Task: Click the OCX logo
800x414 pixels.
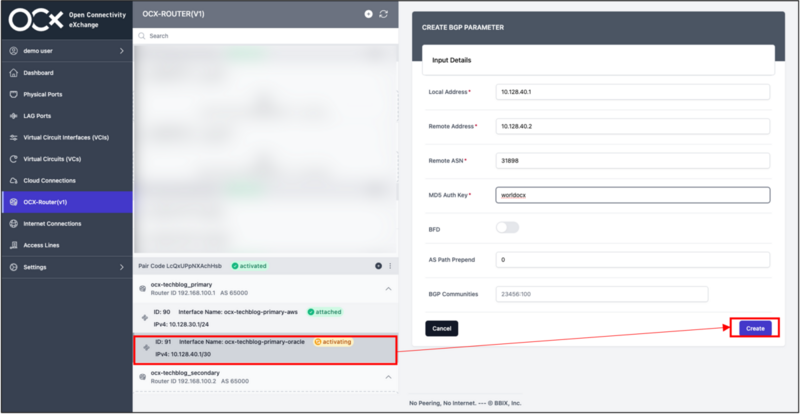Action: click(36, 19)
